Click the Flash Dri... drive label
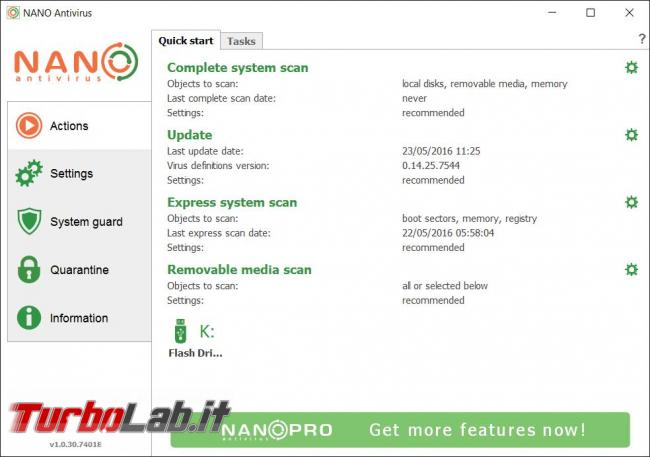The image size is (650, 457). [x=195, y=353]
